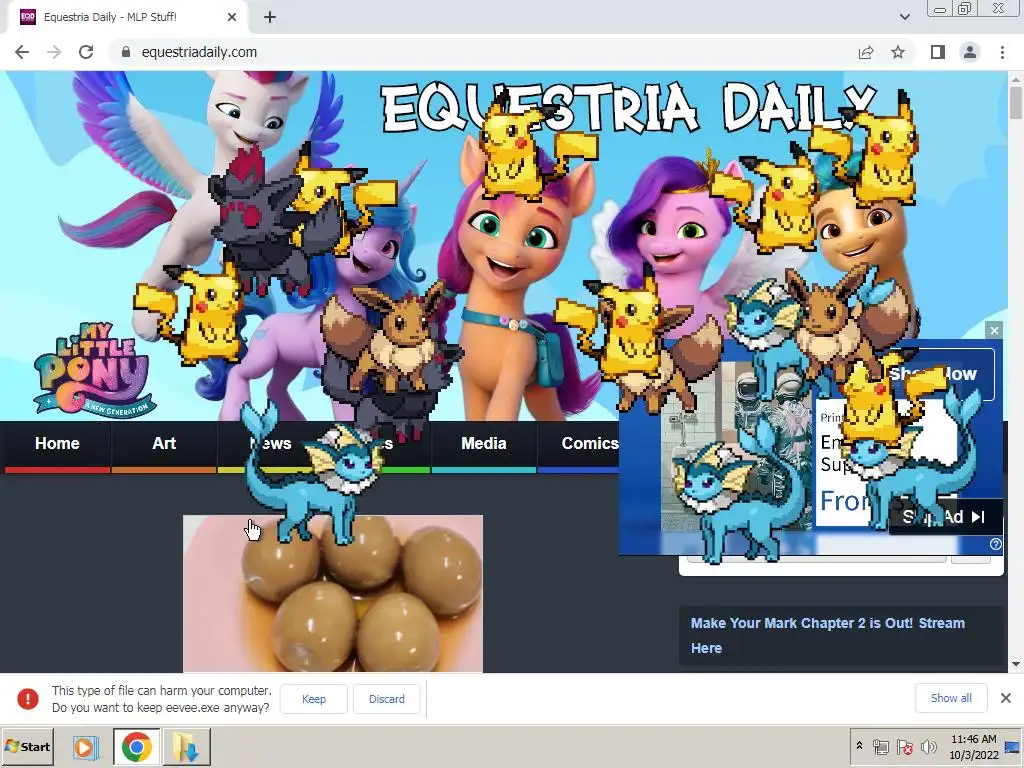Open Make Your Mark Chapter 2 link
This screenshot has height=768, width=1024.
click(827, 635)
